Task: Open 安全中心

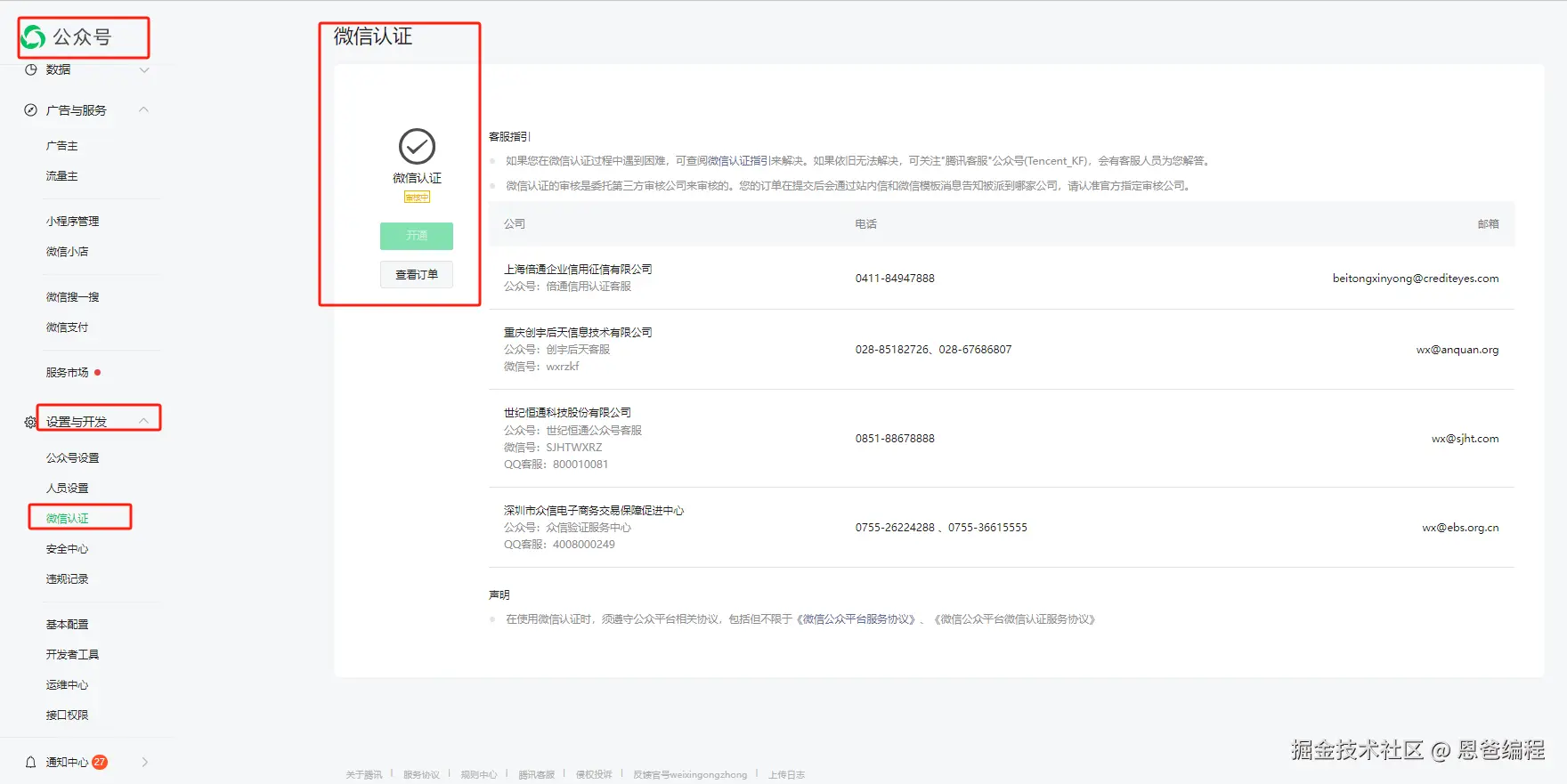Action: tap(68, 549)
